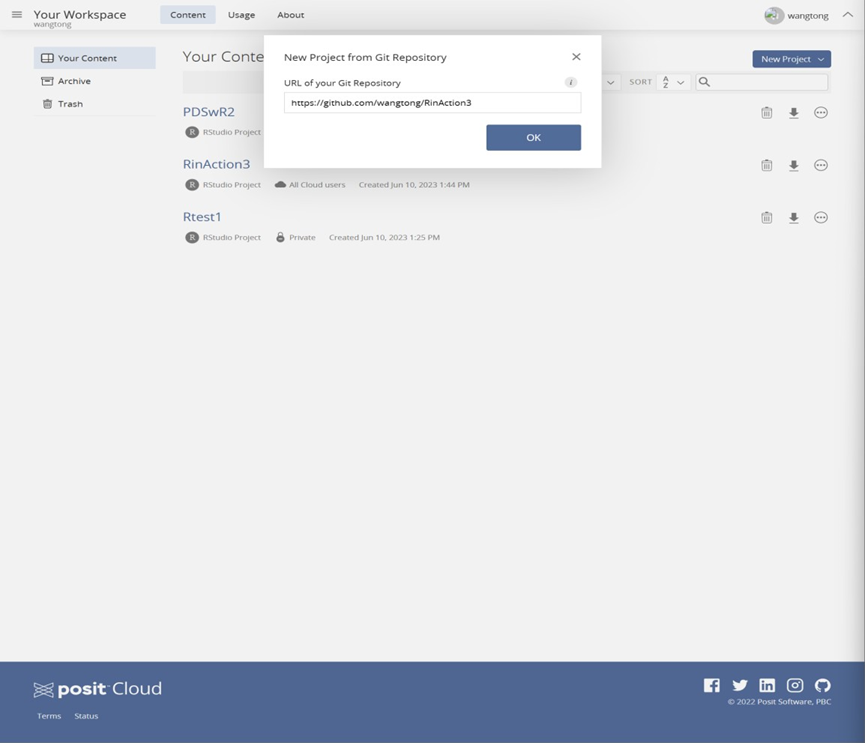The image size is (865, 743).
Task: Open the GitHub icon in footer
Action: click(823, 685)
